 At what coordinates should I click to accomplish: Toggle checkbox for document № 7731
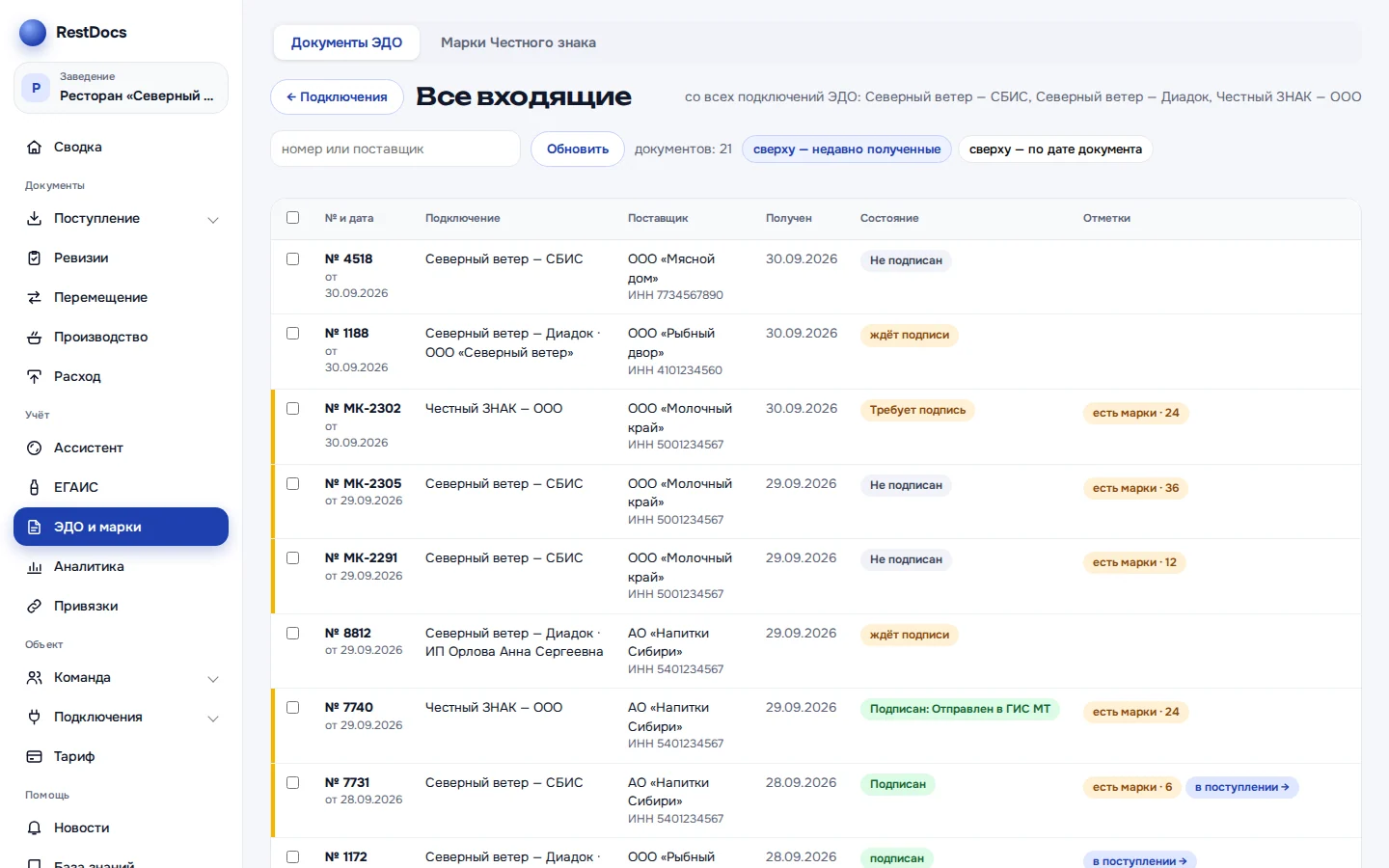pyautogui.click(x=293, y=783)
